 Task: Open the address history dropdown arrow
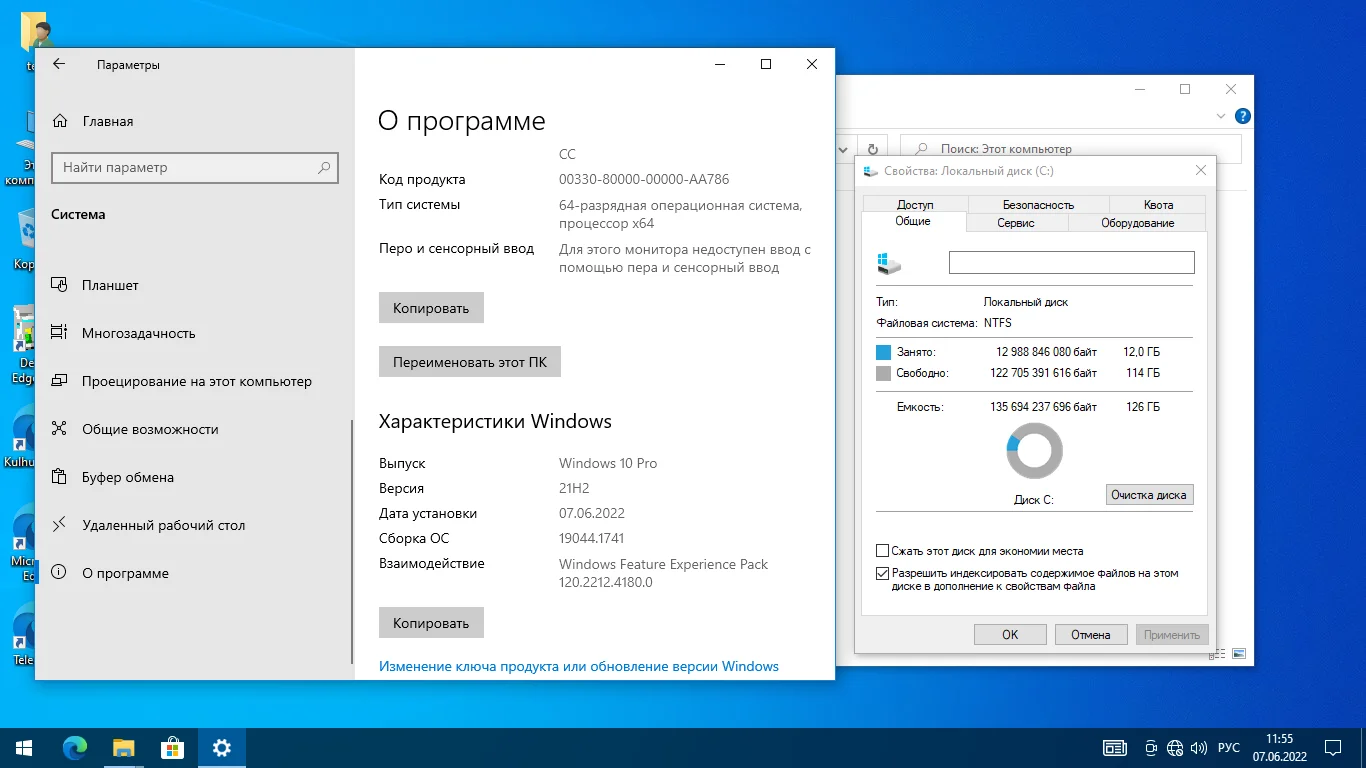pyautogui.click(x=845, y=148)
